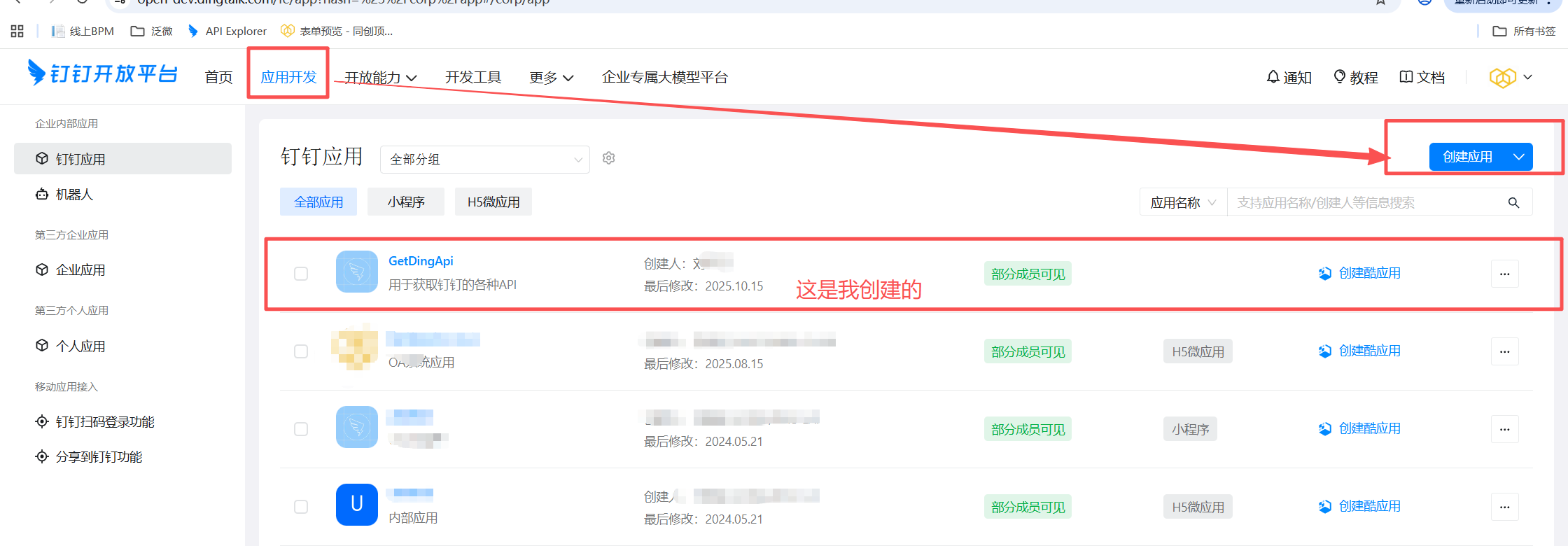Click the organization avatar icon

click(x=1502, y=77)
